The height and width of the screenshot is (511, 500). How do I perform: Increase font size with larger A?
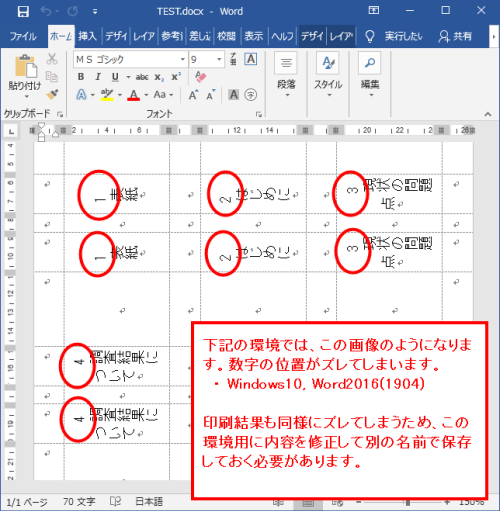[193, 95]
